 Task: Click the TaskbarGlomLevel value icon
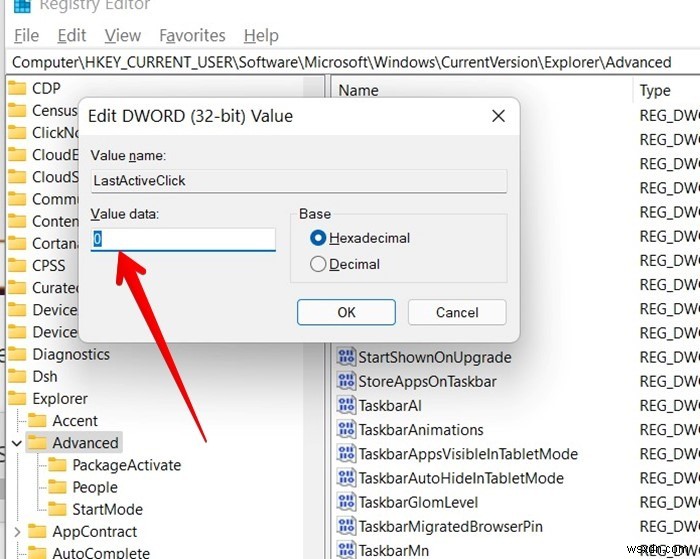(x=346, y=502)
